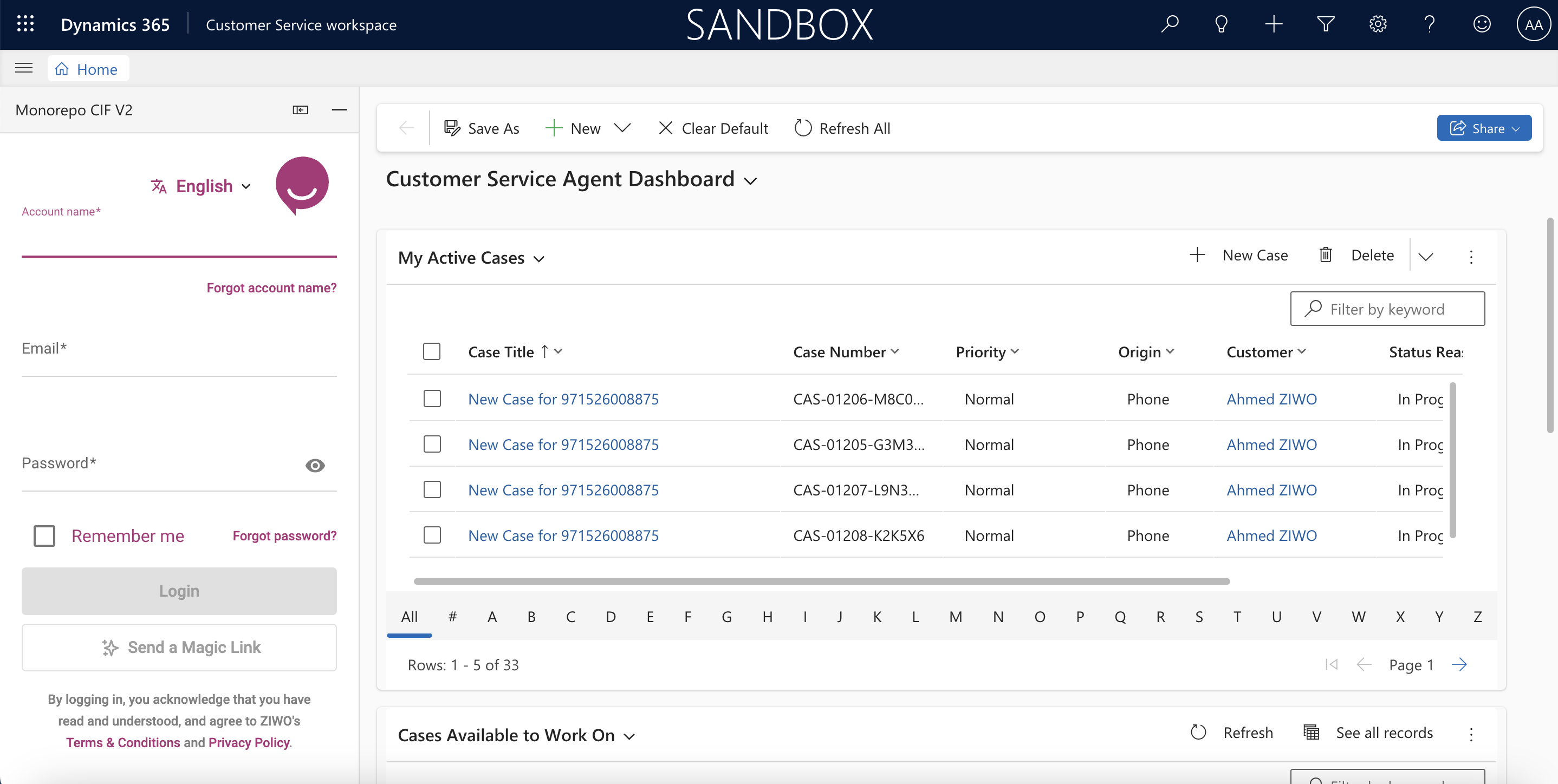This screenshot has width=1558, height=784.
Task: Click the help question mark icon
Action: [x=1430, y=24]
